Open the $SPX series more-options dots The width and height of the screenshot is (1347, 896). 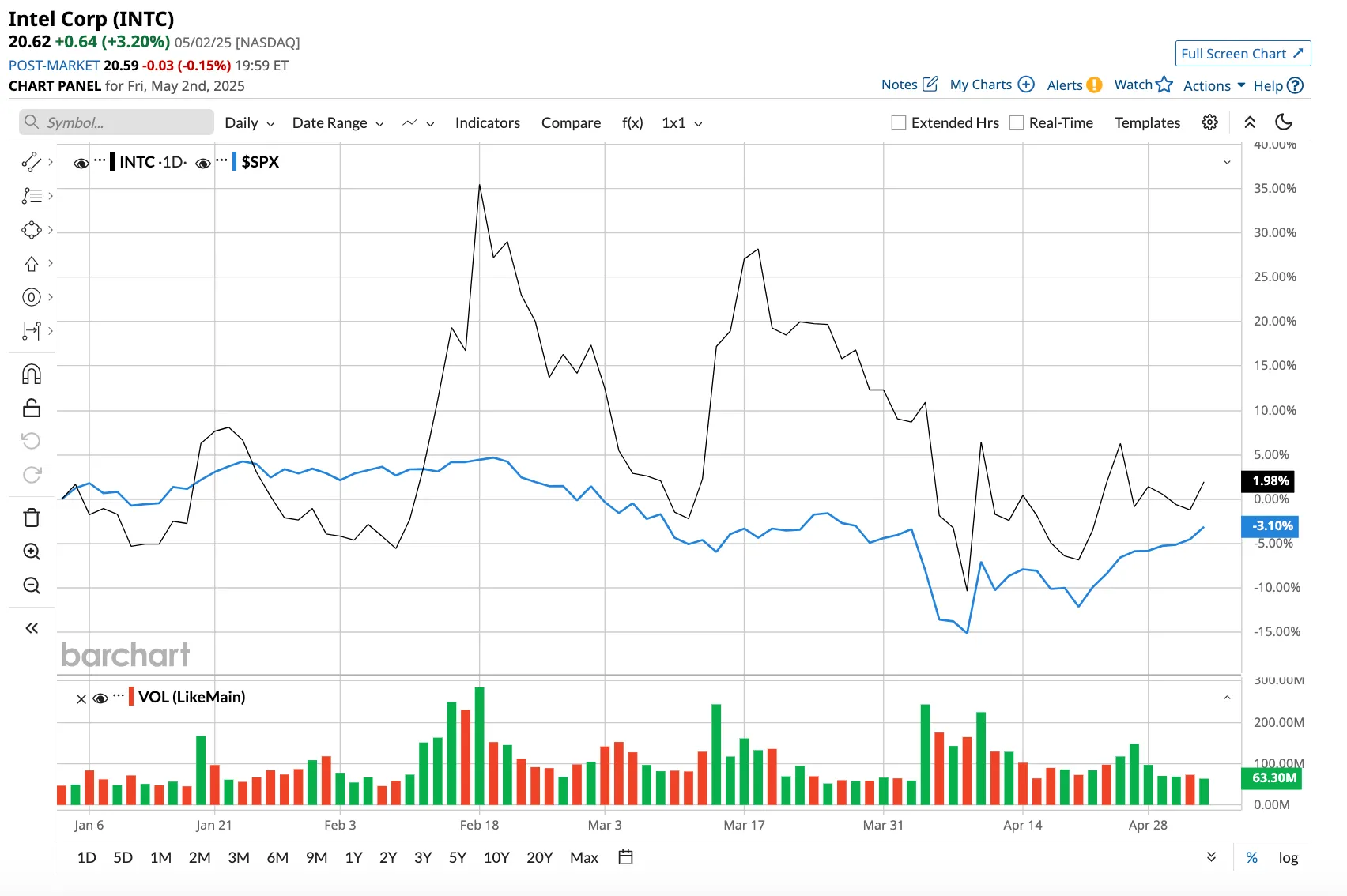click(221, 160)
